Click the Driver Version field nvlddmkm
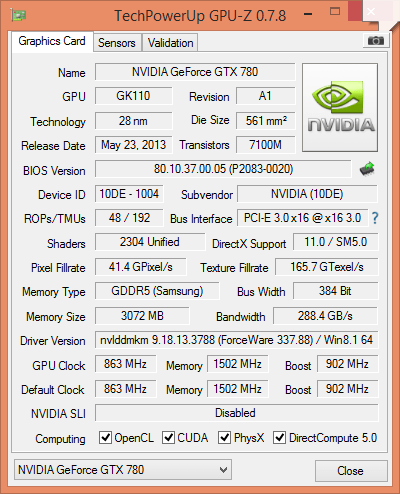Screen dimensions: 400x494 (x=236, y=340)
